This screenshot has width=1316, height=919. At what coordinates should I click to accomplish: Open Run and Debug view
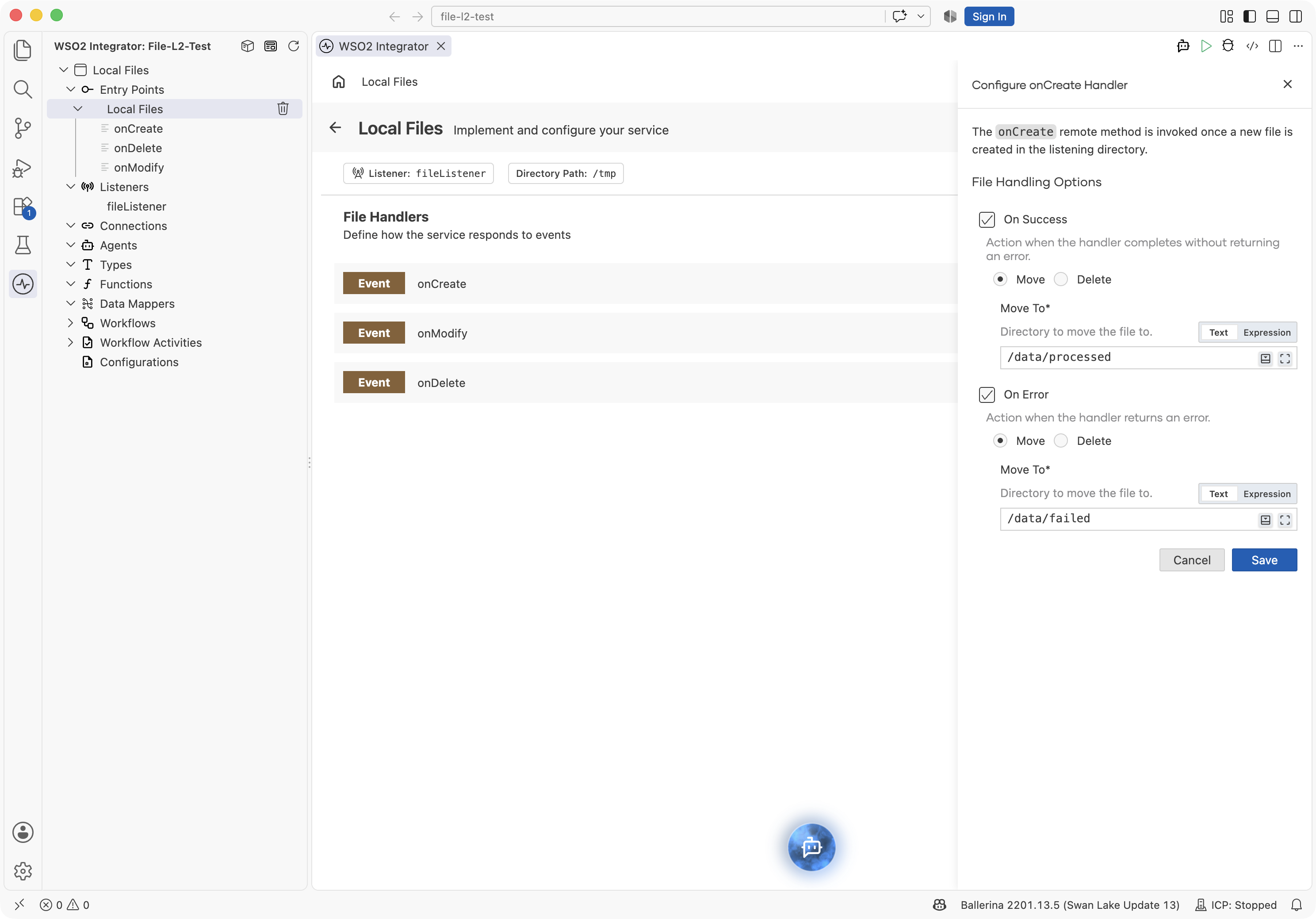(x=23, y=168)
